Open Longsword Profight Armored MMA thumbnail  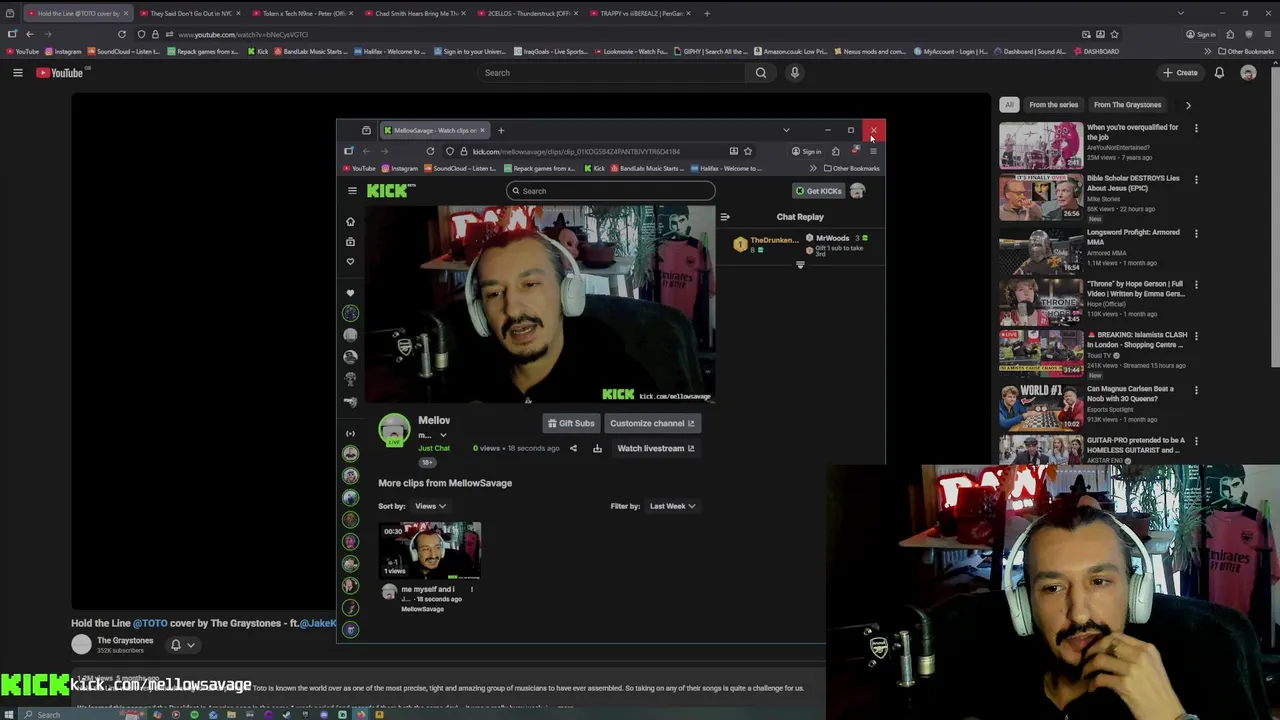click(1041, 251)
